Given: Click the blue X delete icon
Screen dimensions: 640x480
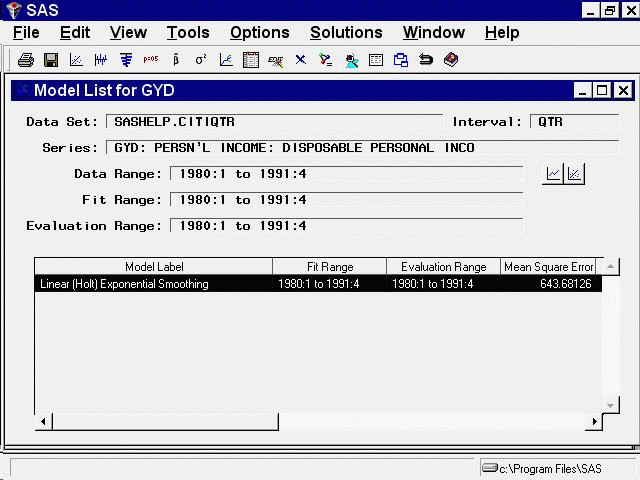Looking at the screenshot, I should coord(300,60).
